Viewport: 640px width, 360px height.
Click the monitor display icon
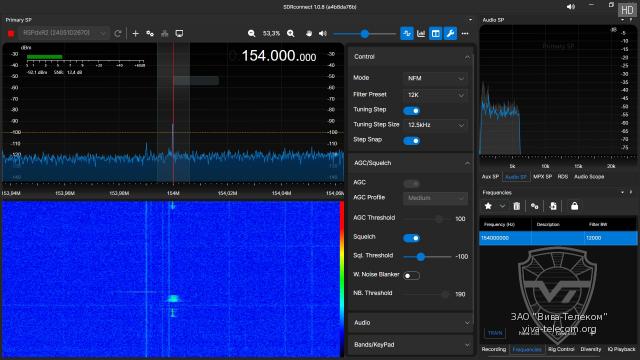click(x=179, y=33)
